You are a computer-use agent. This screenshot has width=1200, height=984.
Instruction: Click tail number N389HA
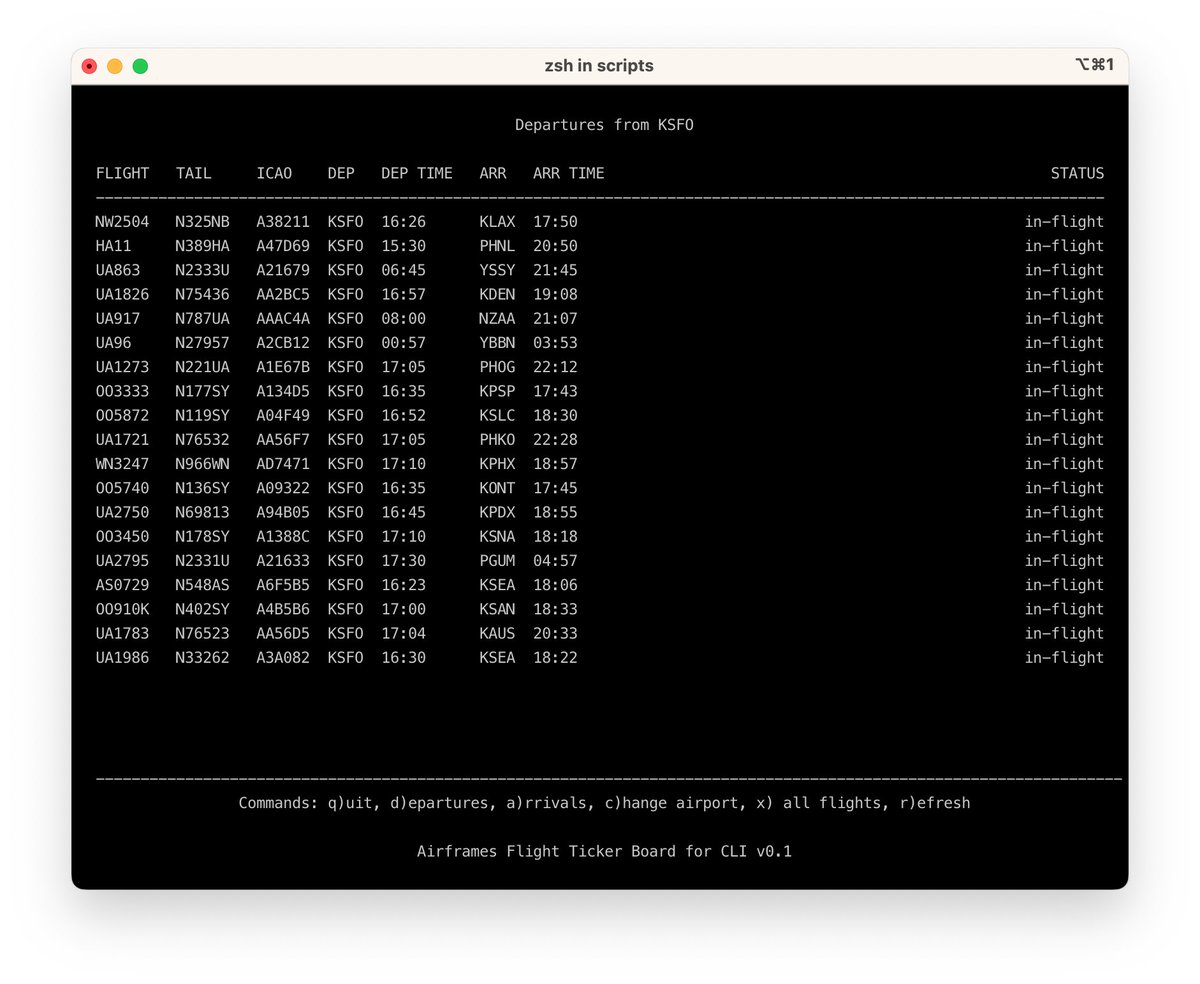(203, 246)
